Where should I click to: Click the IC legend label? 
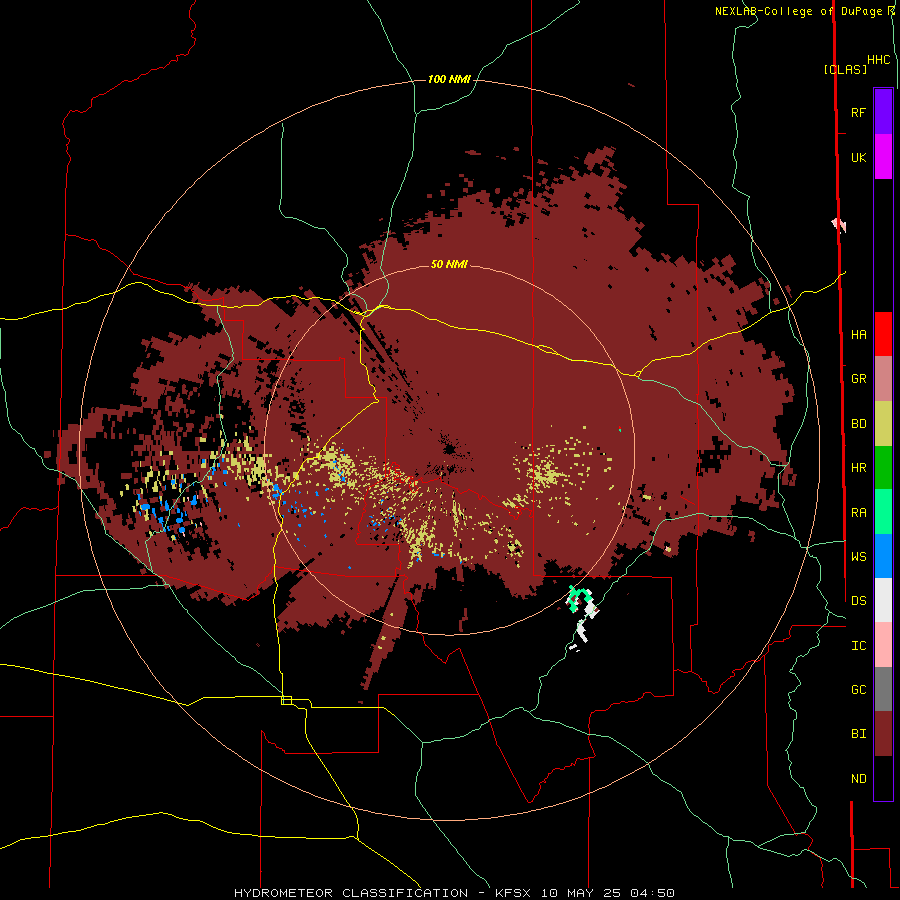coord(858,646)
